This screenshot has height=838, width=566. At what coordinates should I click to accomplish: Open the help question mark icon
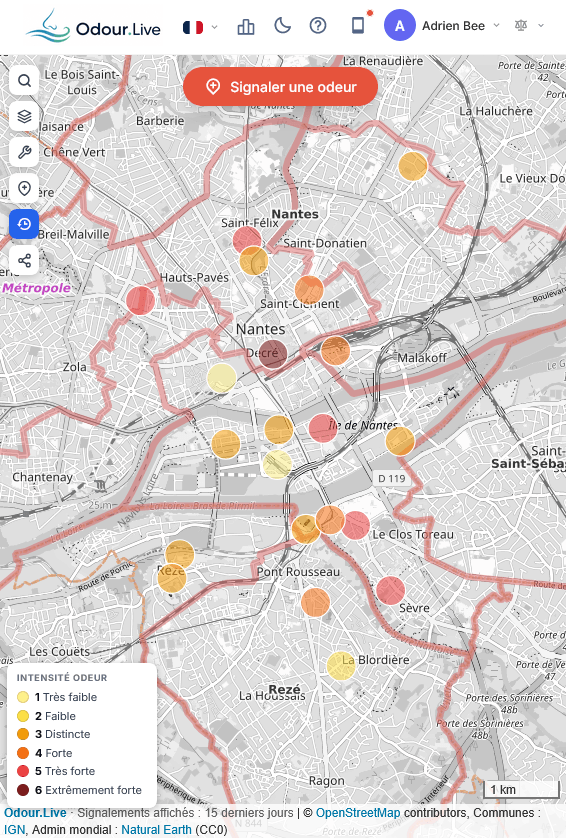point(318,25)
